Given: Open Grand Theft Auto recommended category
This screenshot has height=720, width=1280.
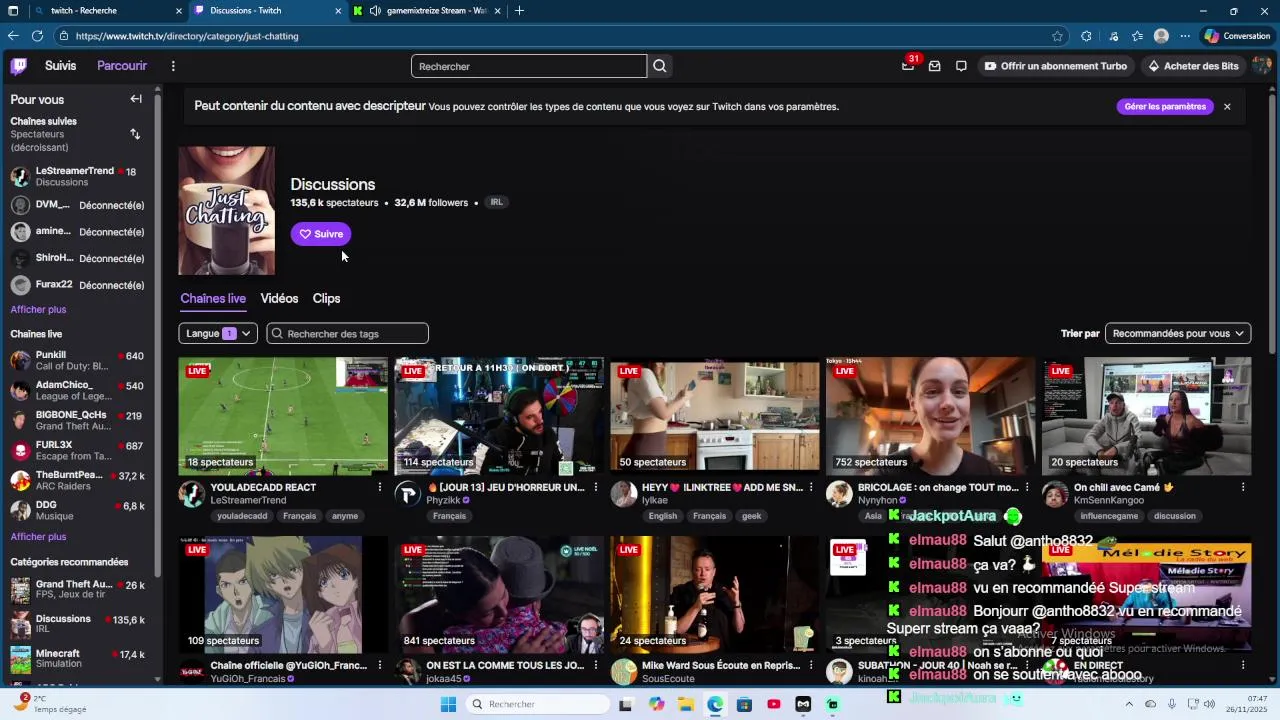Looking at the screenshot, I should click(77, 589).
